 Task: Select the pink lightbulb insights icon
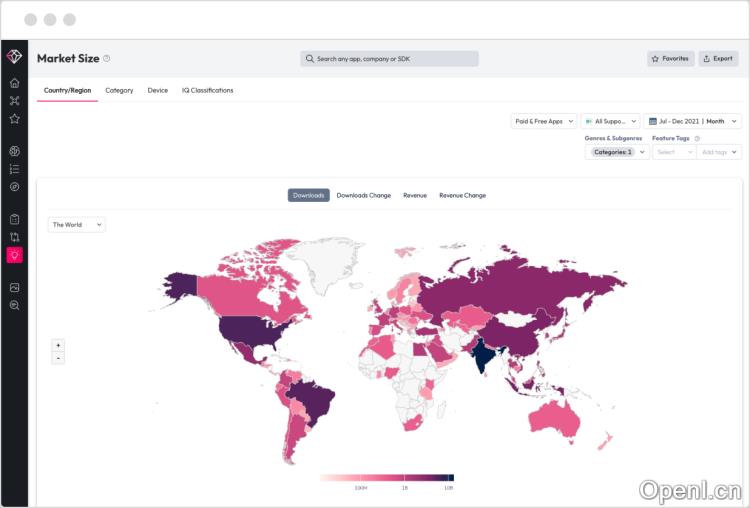(14, 255)
